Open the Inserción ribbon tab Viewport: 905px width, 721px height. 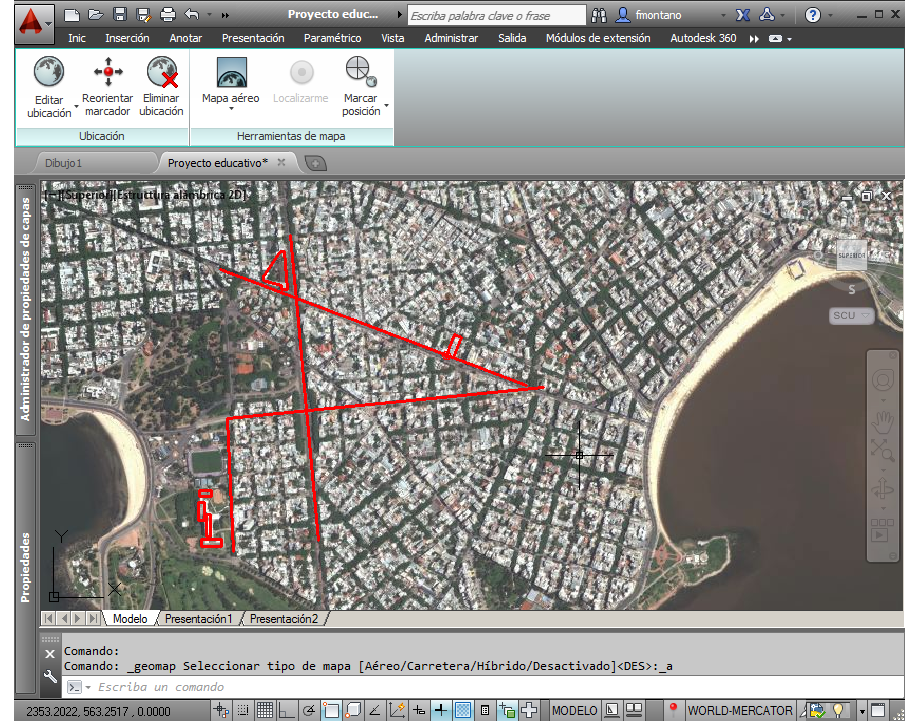[x=127, y=38]
